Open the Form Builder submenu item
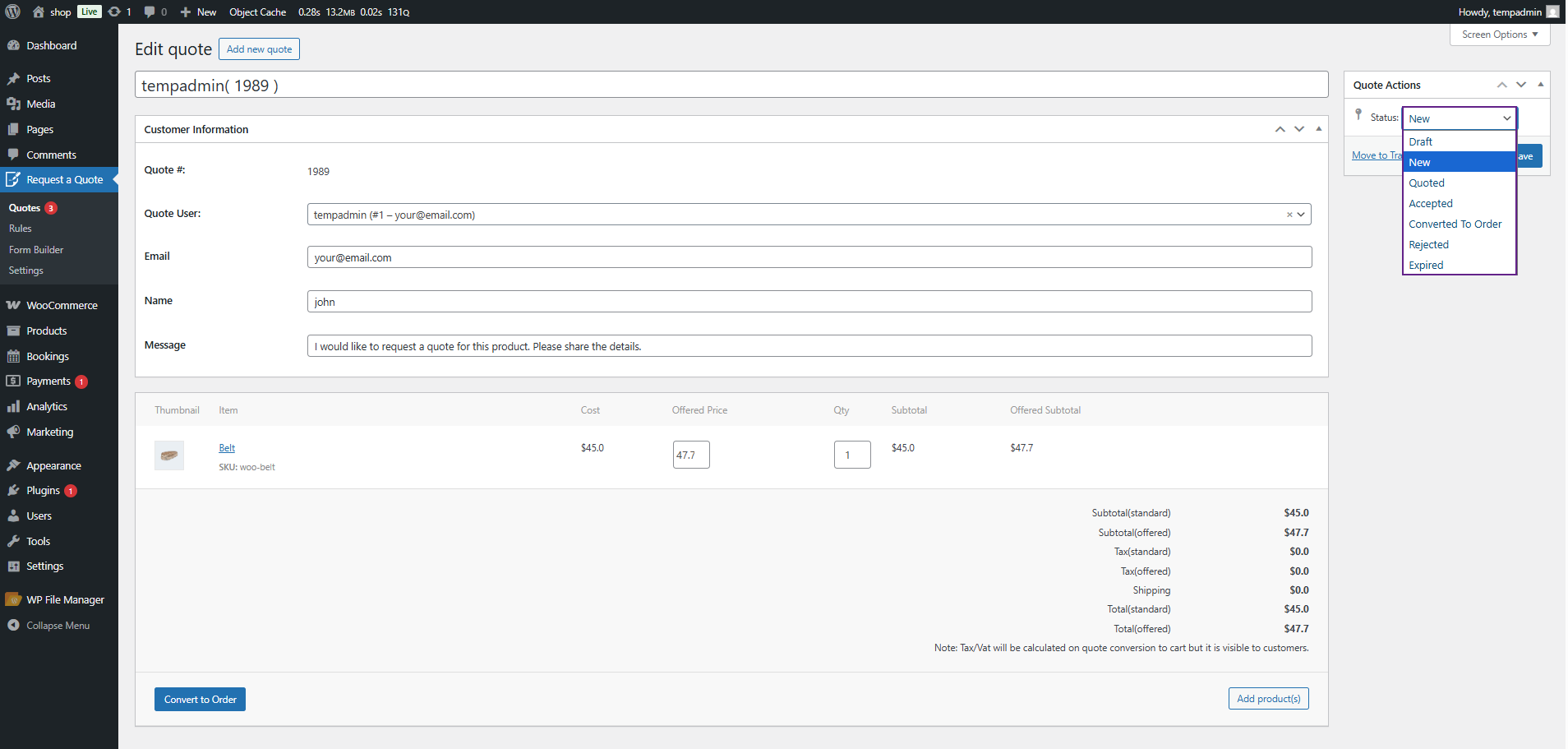 click(x=36, y=250)
